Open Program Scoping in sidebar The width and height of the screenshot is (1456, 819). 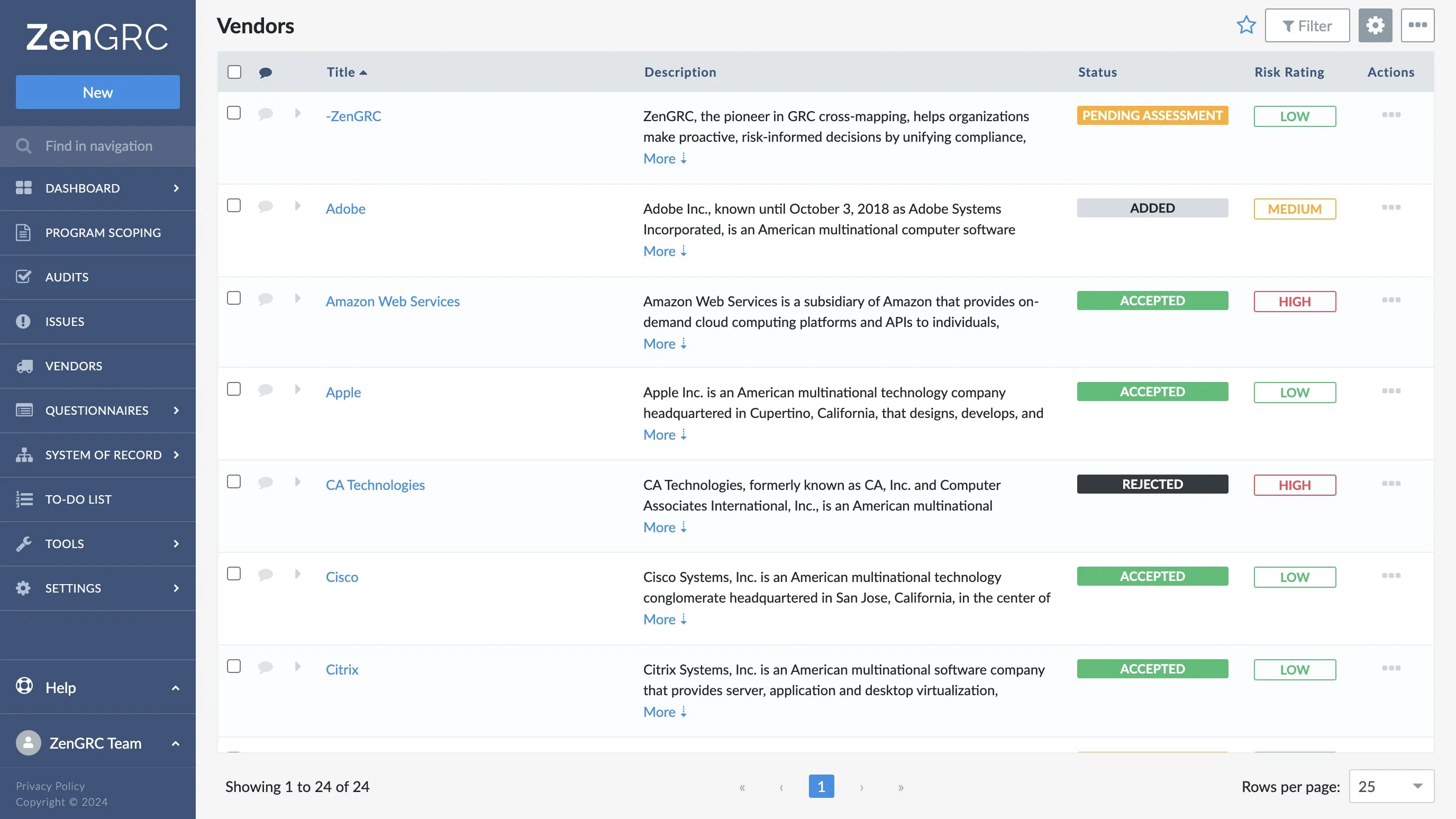coord(98,233)
